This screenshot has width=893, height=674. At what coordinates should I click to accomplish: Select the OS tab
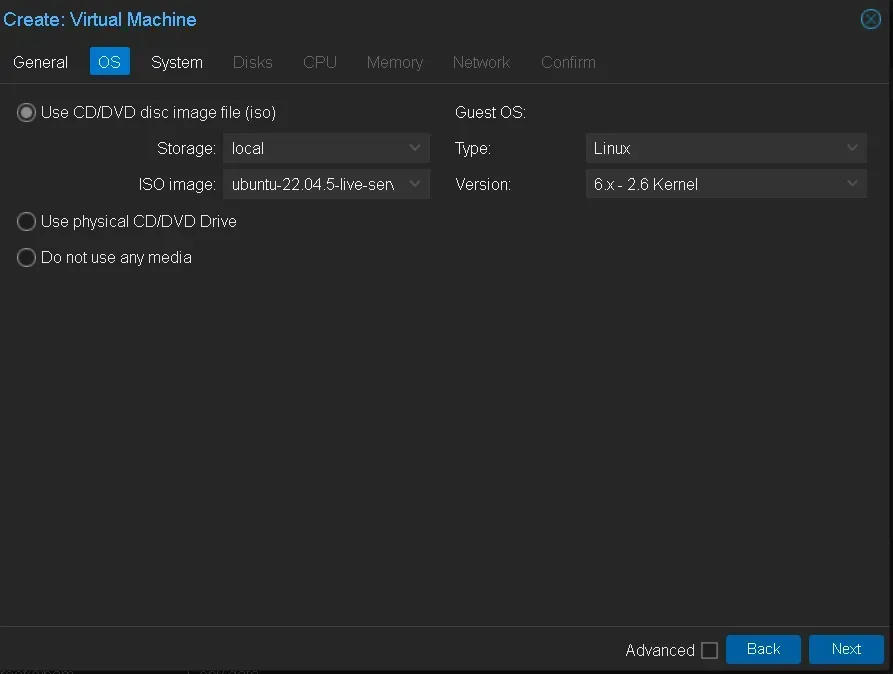109,62
